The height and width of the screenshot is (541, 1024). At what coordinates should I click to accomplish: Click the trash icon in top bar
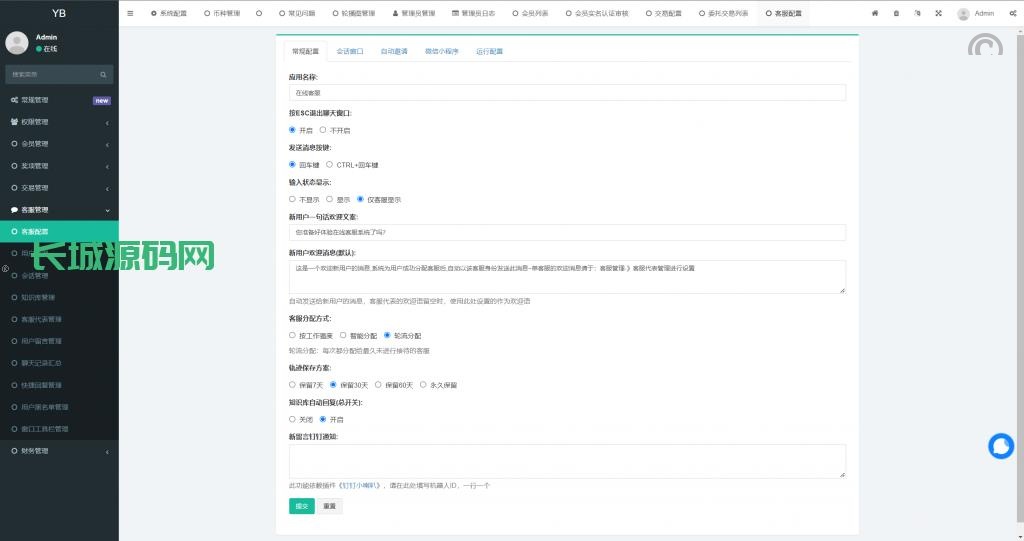(896, 14)
